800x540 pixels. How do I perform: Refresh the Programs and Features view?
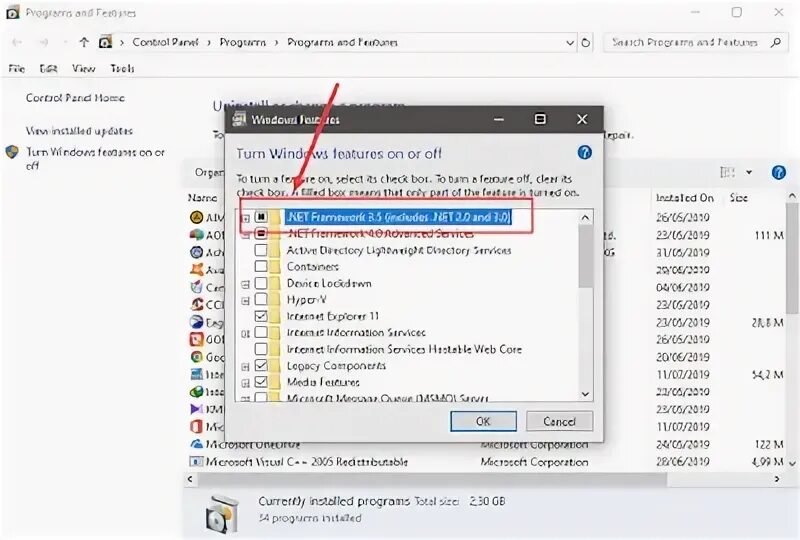pyautogui.click(x=586, y=42)
